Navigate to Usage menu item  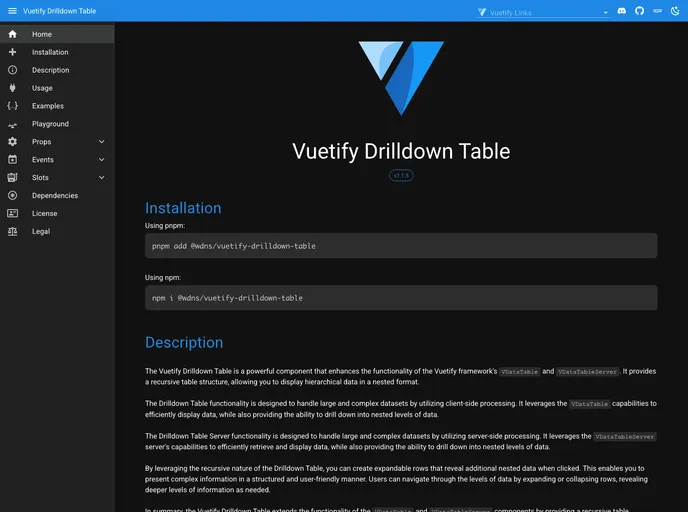click(57, 88)
